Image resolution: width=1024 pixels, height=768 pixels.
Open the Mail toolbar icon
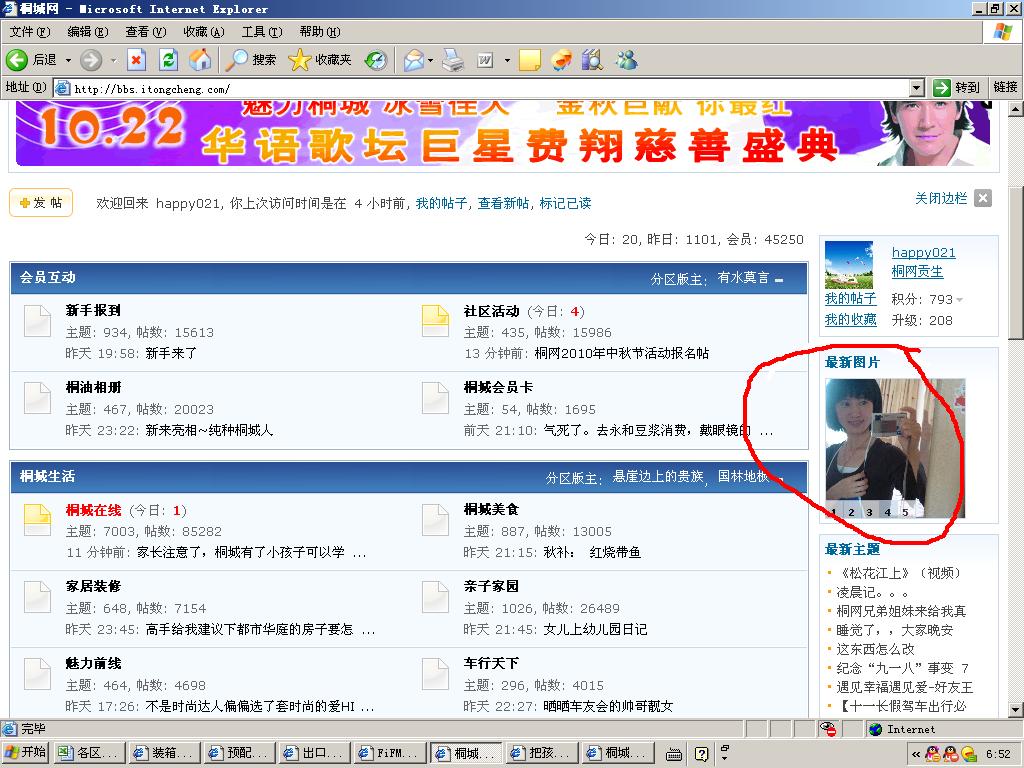[x=414, y=60]
